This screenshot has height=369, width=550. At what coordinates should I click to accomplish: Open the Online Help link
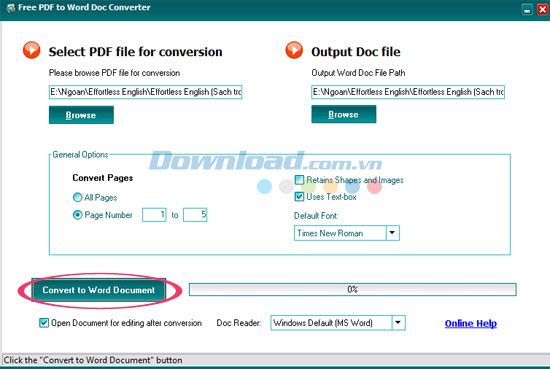click(x=471, y=323)
